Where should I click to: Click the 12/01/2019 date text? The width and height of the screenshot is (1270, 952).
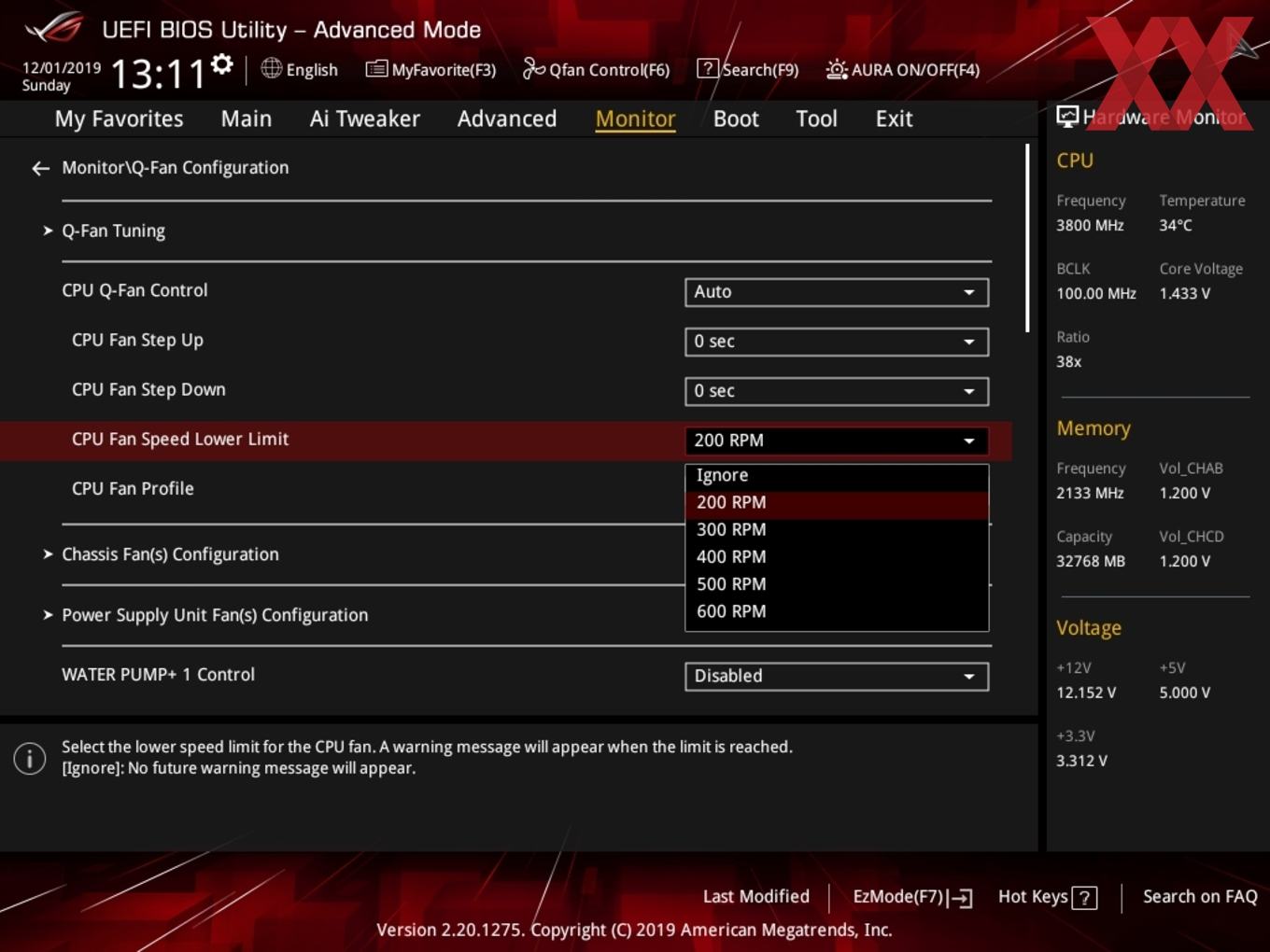[x=62, y=68]
